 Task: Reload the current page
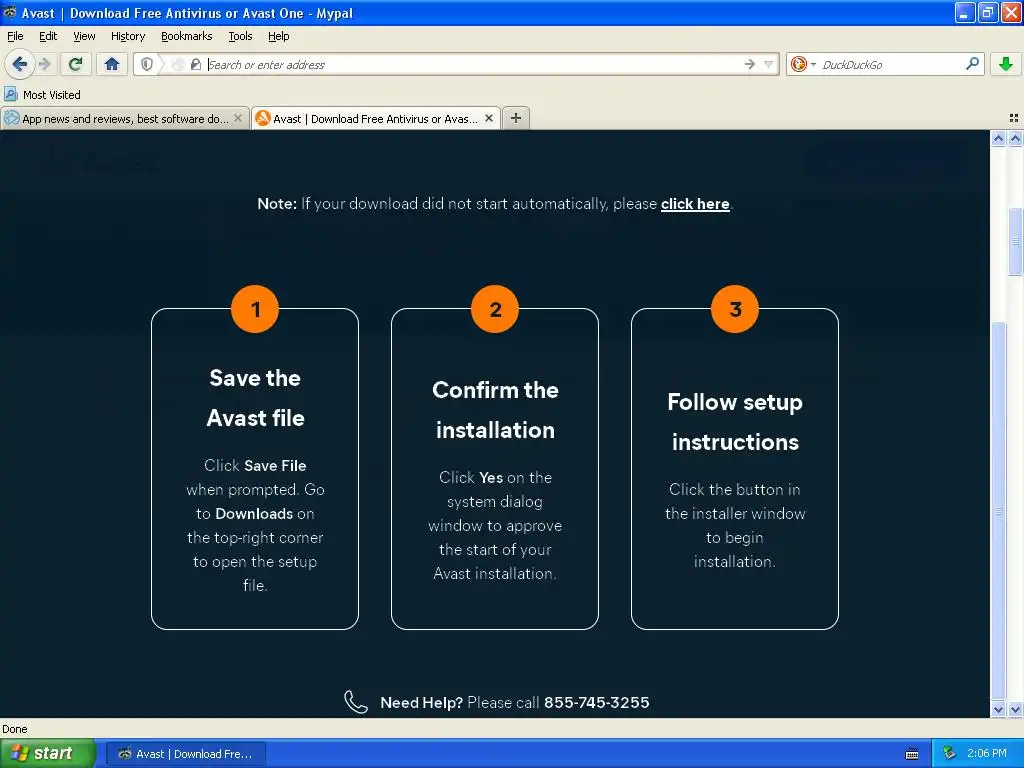76,64
